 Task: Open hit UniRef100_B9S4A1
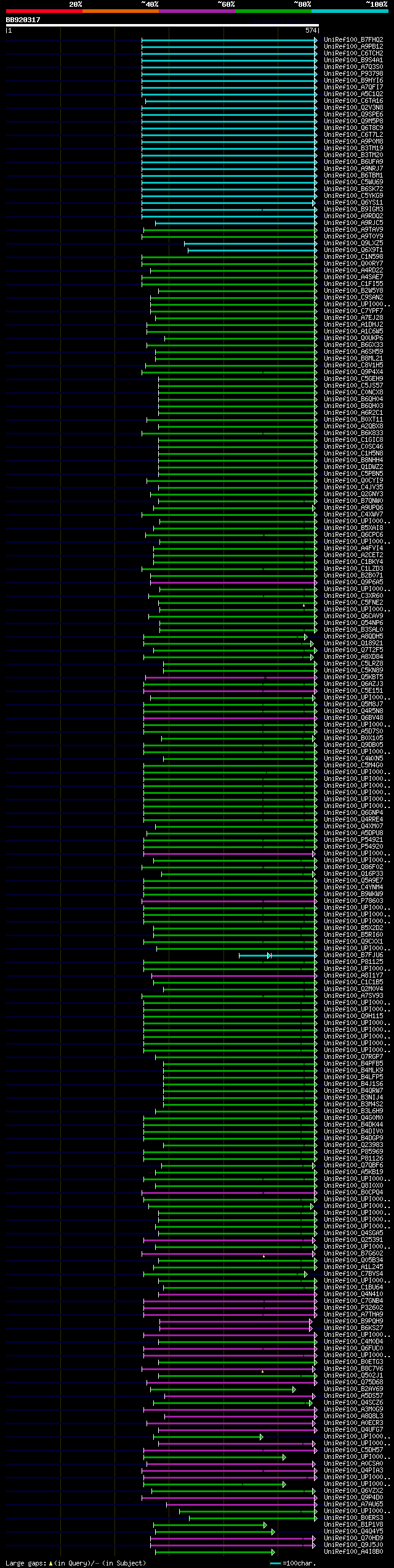[353, 60]
